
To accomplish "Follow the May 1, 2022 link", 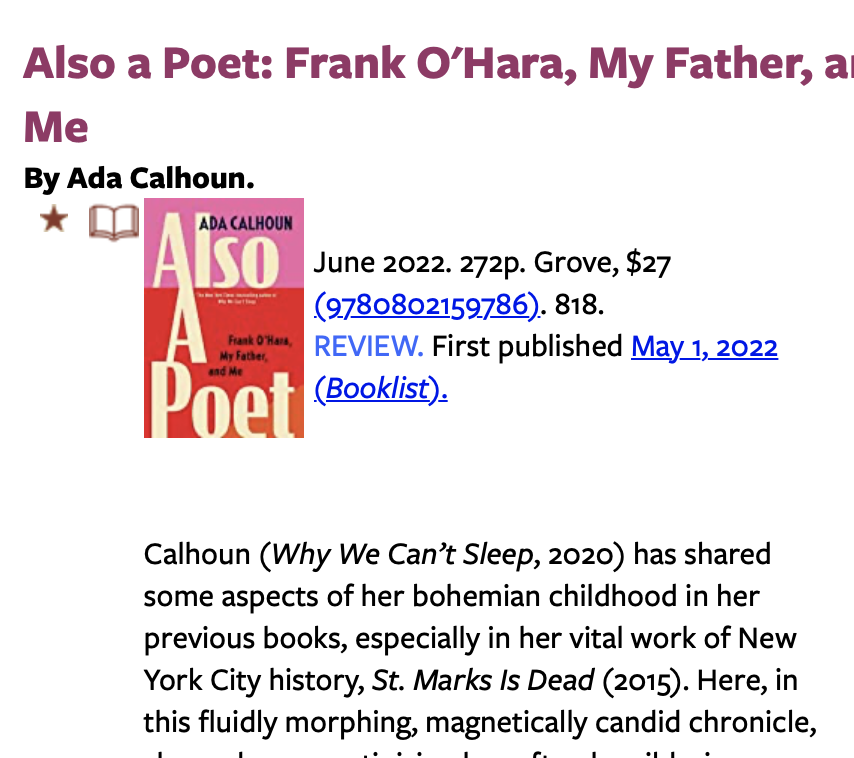I will (704, 347).
